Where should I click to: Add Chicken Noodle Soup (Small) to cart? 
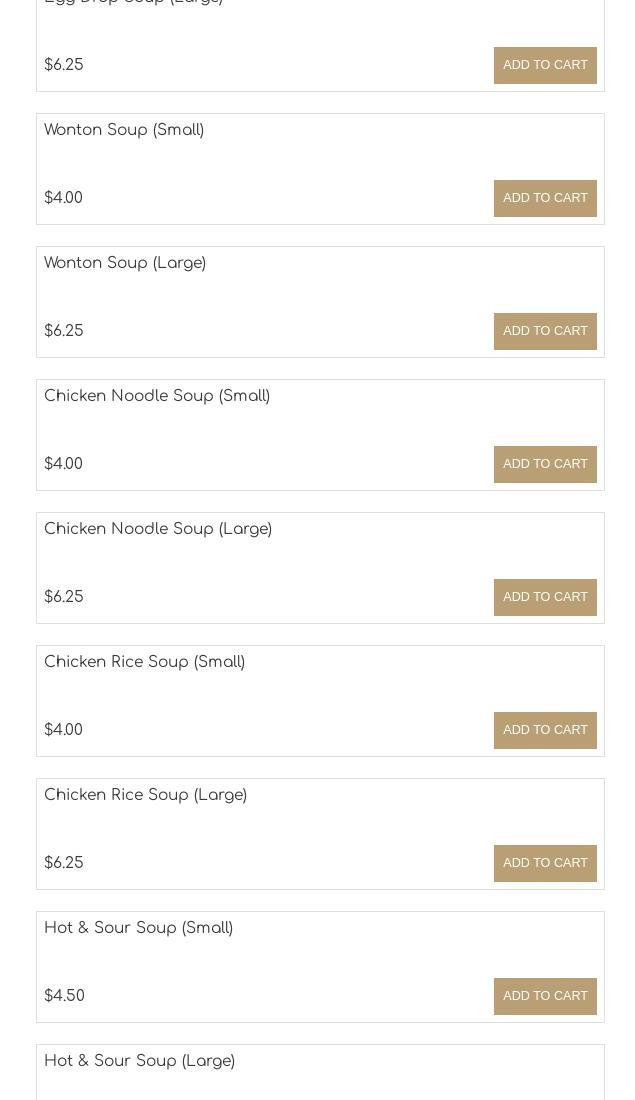coord(545,464)
